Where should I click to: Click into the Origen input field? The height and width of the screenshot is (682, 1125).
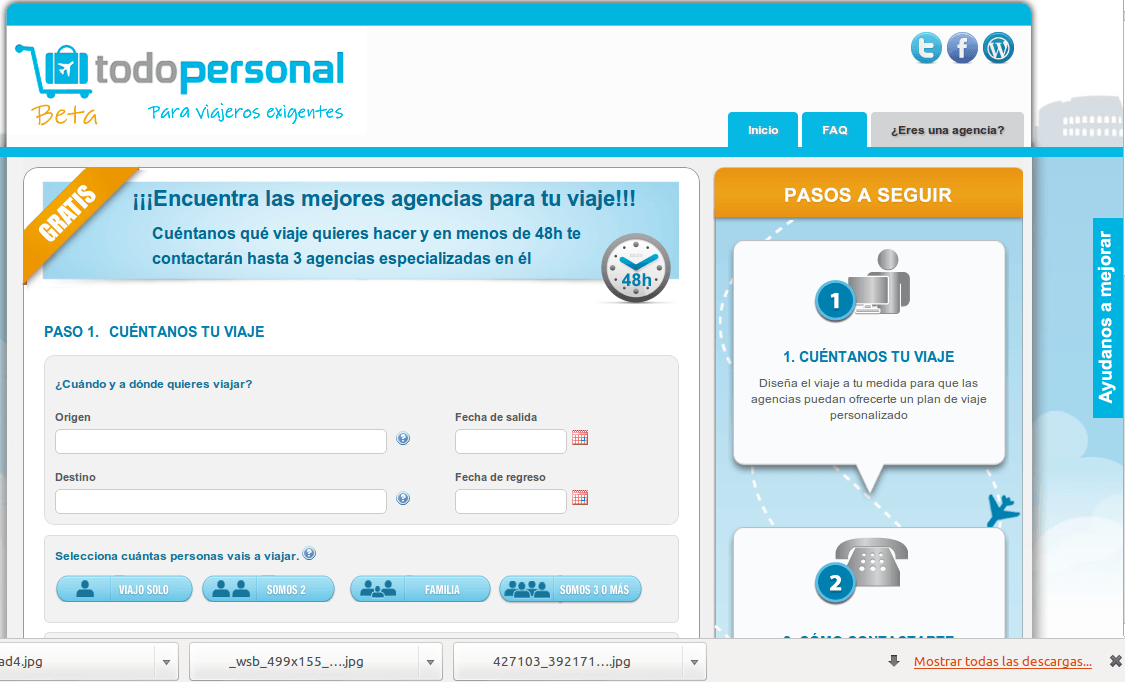pyautogui.click(x=220, y=441)
